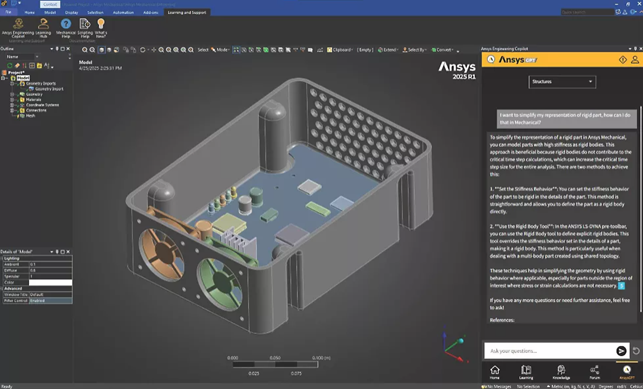Open Learning in Copilot bottom bar
This screenshot has height=389, width=643.
[x=526, y=372]
